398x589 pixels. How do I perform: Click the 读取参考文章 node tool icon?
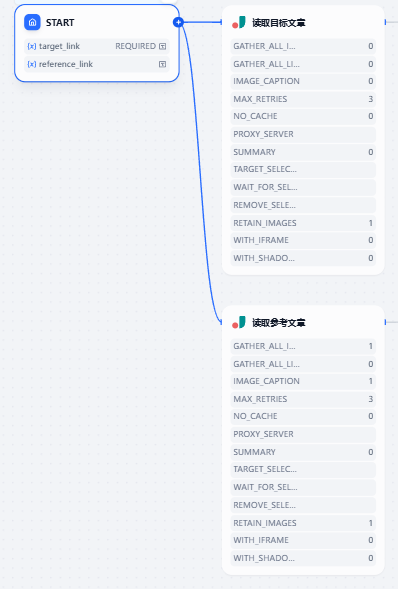[239, 323]
